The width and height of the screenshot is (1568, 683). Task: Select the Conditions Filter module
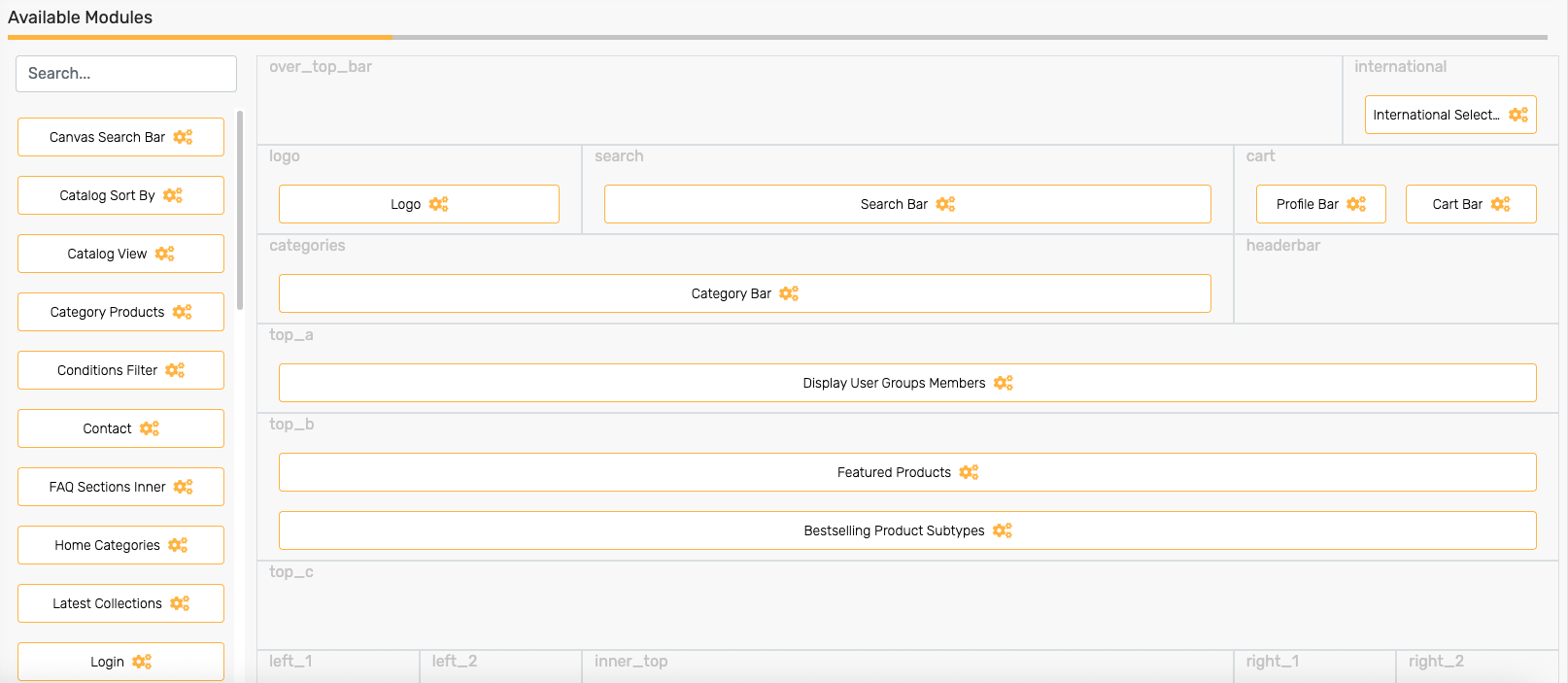tap(120, 370)
